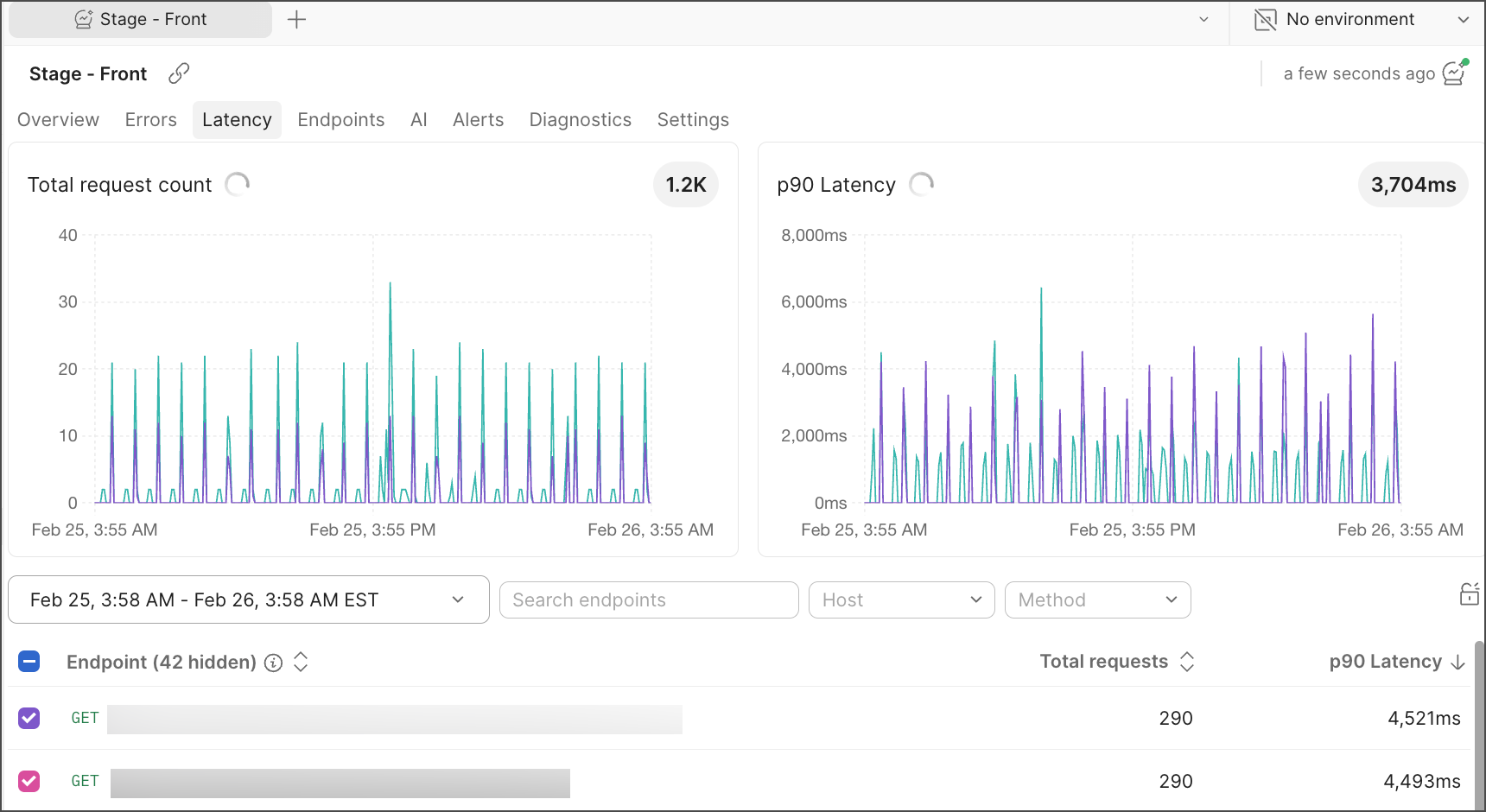Image resolution: width=1486 pixels, height=812 pixels.
Task: Click p90 Latency descending sort arrow
Action: click(1458, 663)
